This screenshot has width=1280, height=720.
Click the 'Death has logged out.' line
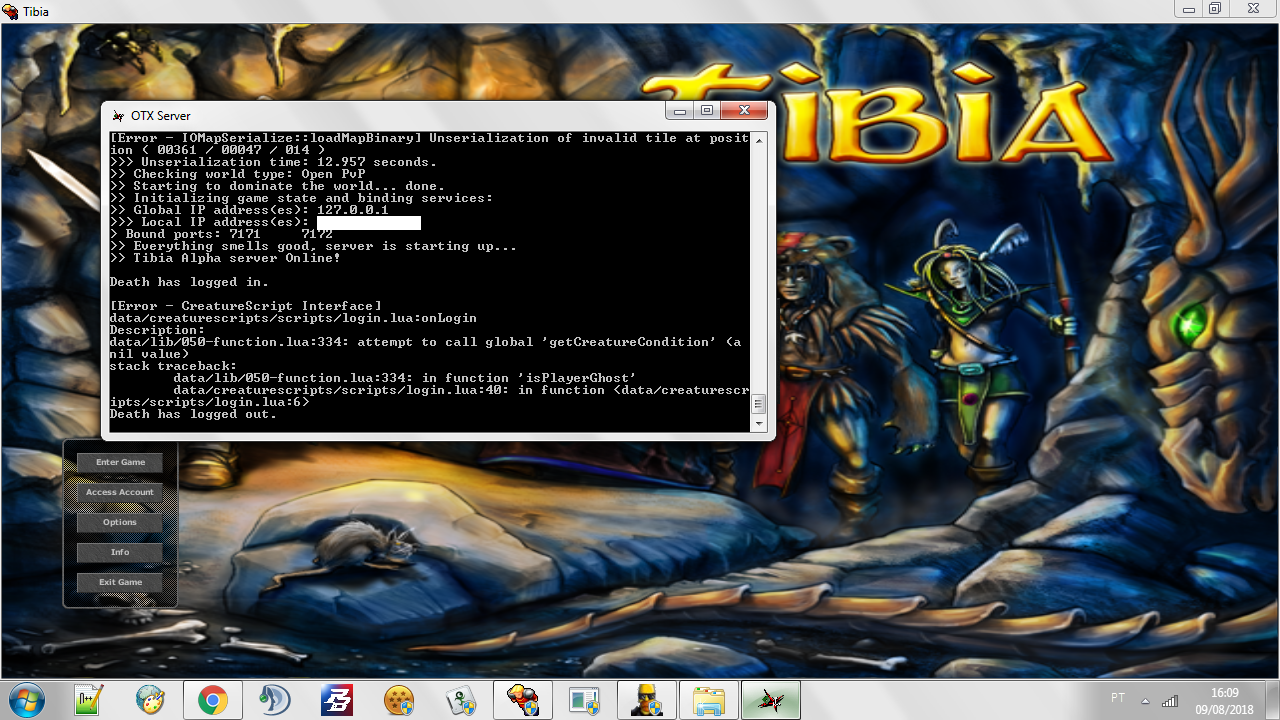click(x=193, y=414)
